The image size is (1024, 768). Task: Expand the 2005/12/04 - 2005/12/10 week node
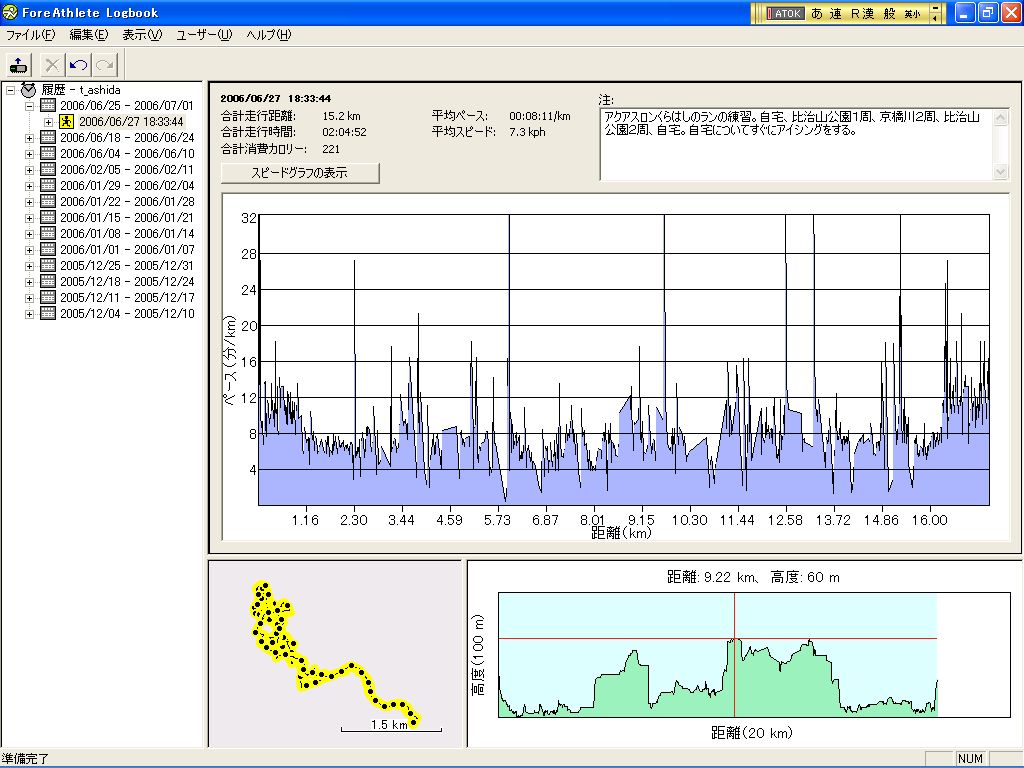(29, 313)
